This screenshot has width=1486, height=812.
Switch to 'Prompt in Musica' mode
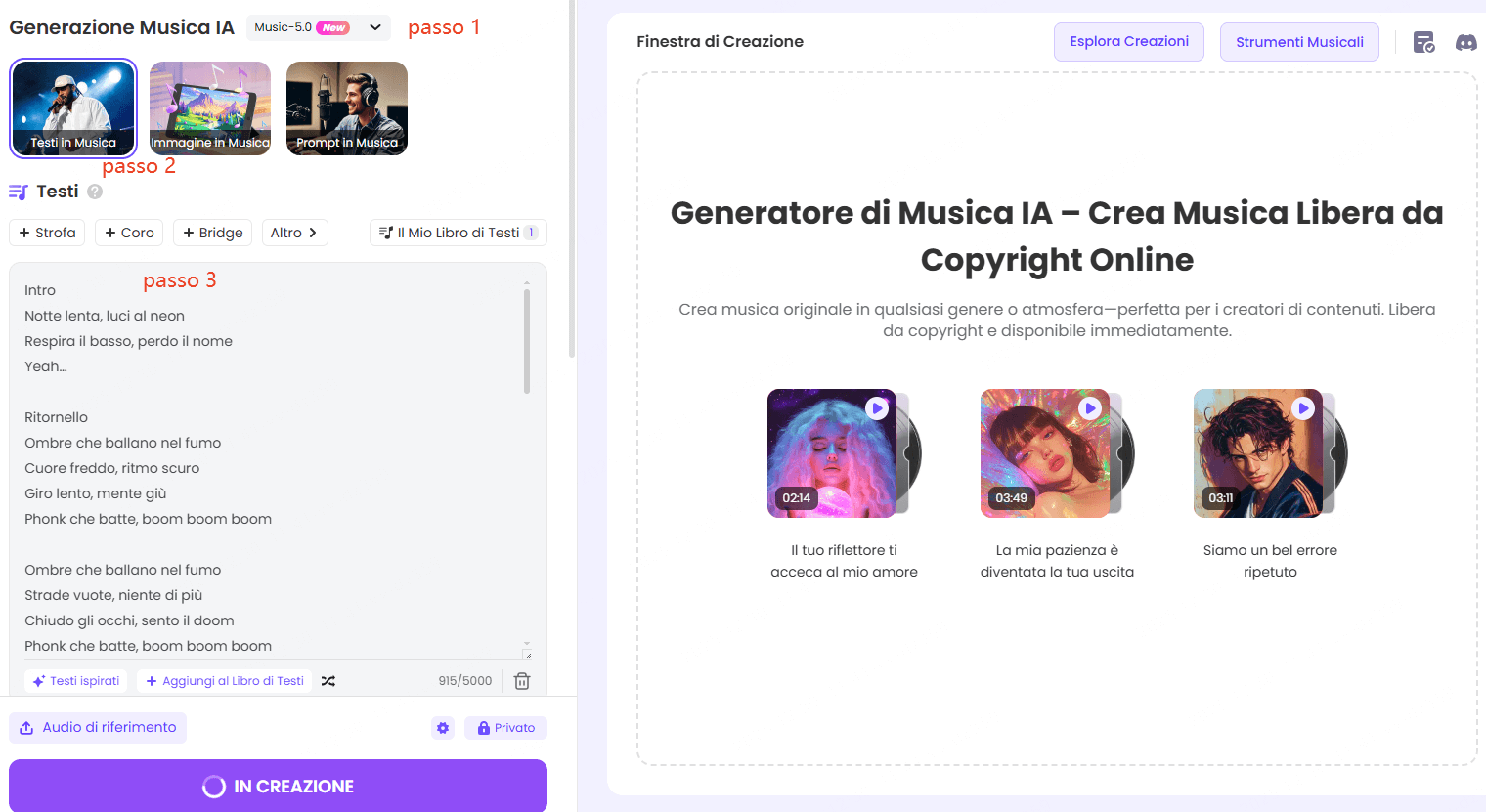coord(346,108)
